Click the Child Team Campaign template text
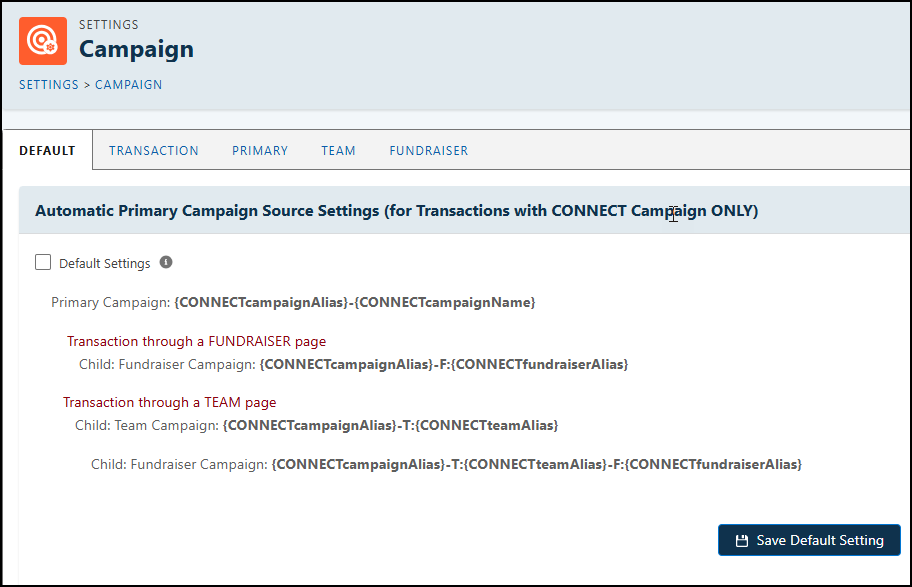The image size is (912, 587). pyautogui.click(x=390, y=425)
